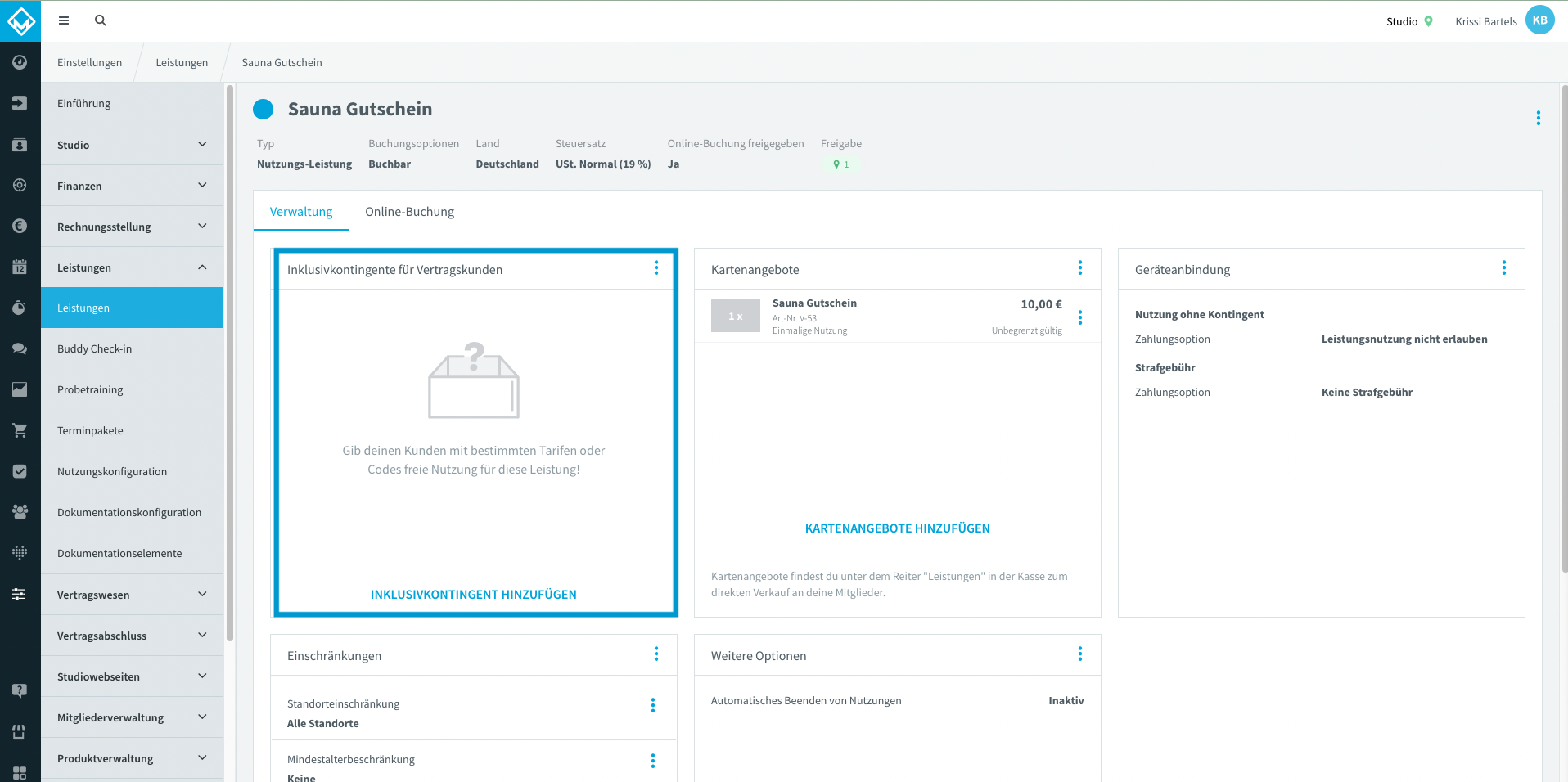Open the dashboard gauge icon in sidebar
This screenshot has height=782, width=1568.
20,62
